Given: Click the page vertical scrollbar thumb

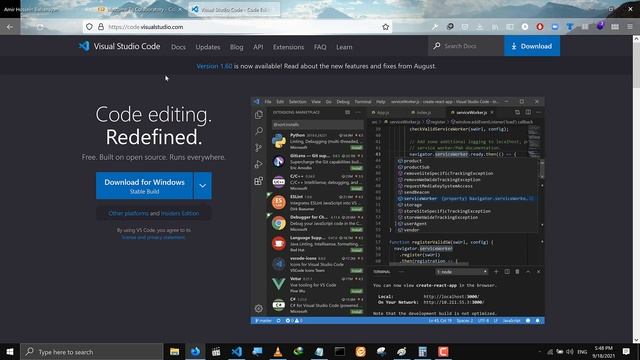Looking at the screenshot, I should [636, 65].
